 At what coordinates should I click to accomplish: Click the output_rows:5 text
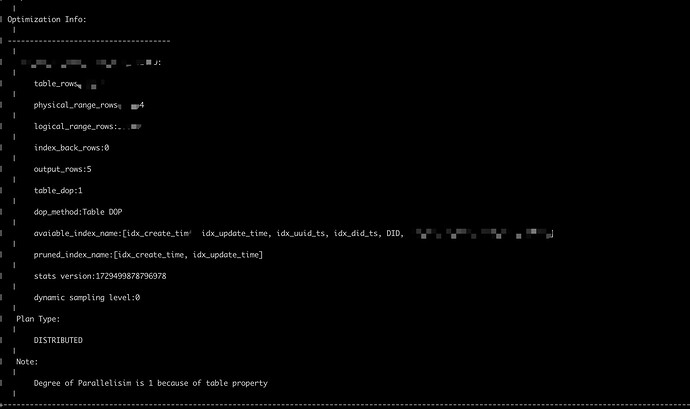pos(62,169)
